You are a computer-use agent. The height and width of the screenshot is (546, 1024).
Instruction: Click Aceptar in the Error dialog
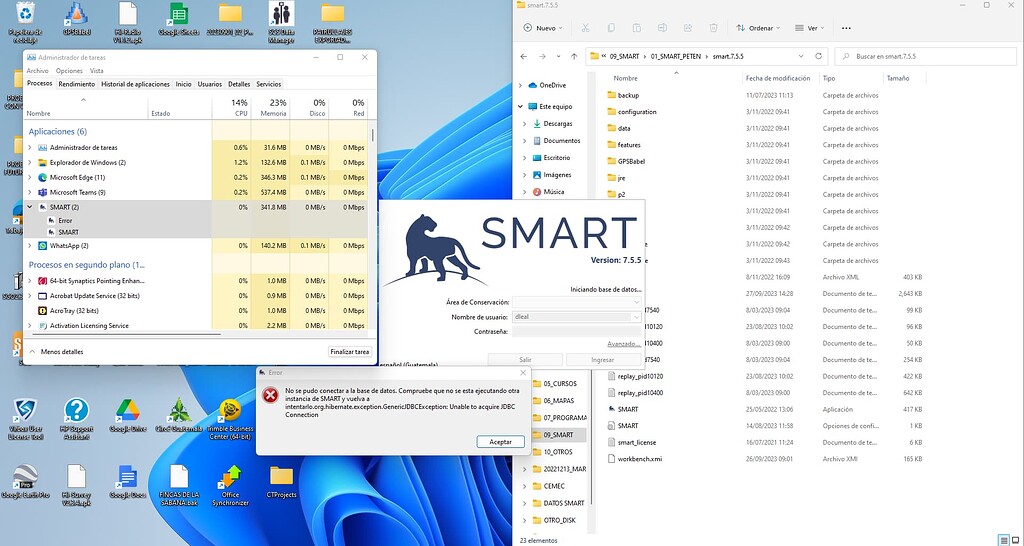click(500, 441)
